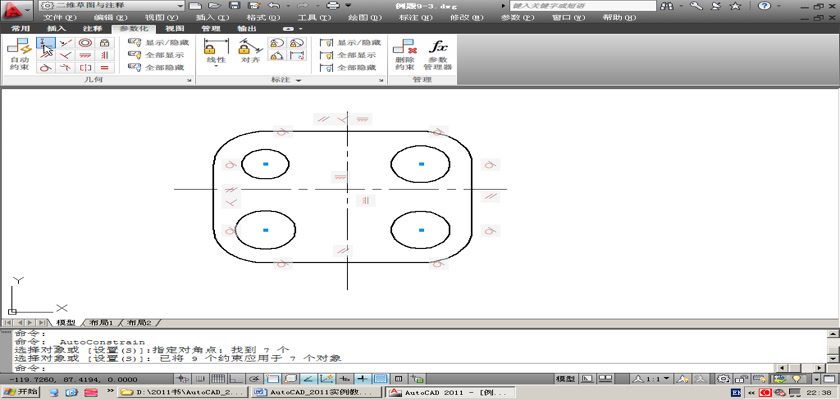Image resolution: width=840 pixels, height=400 pixels.
Task: Open the AutoCAD_2011实例教 taskbar window
Action: point(316,392)
